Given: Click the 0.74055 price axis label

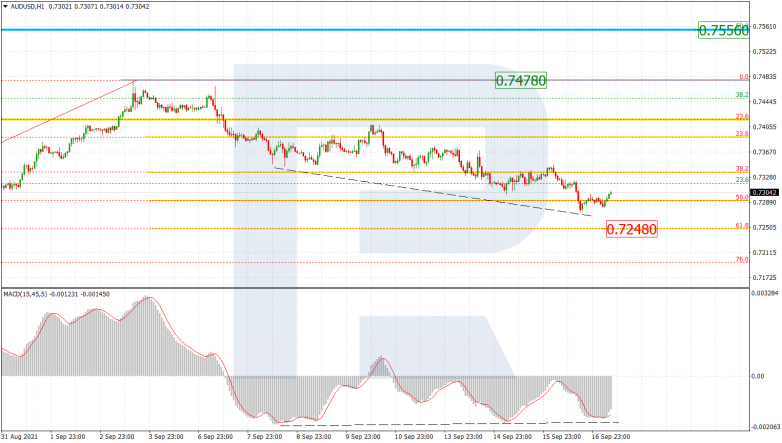Looking at the screenshot, I should (766, 127).
